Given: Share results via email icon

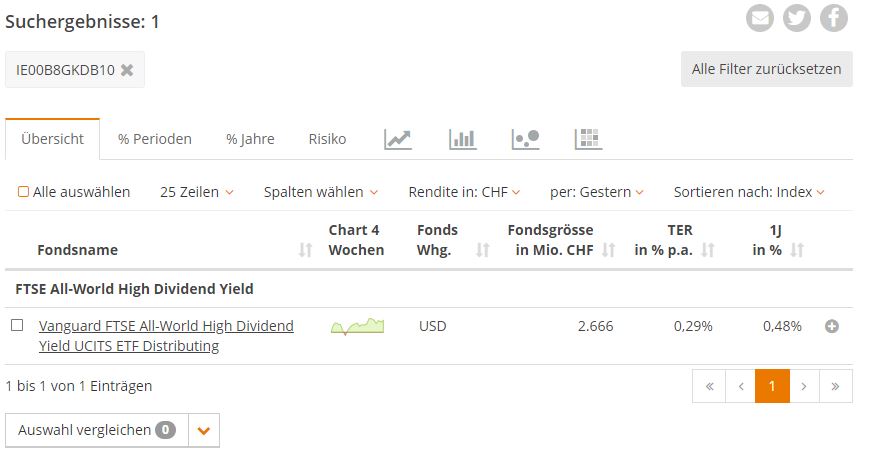Looking at the screenshot, I should 760,18.
